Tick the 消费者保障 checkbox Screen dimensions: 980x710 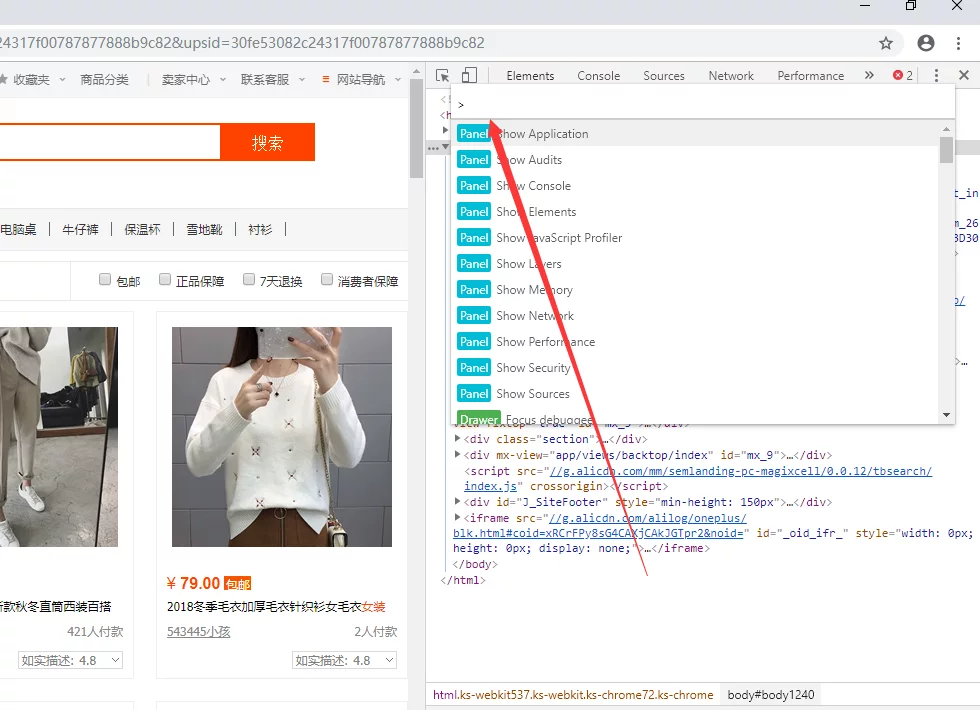327,279
